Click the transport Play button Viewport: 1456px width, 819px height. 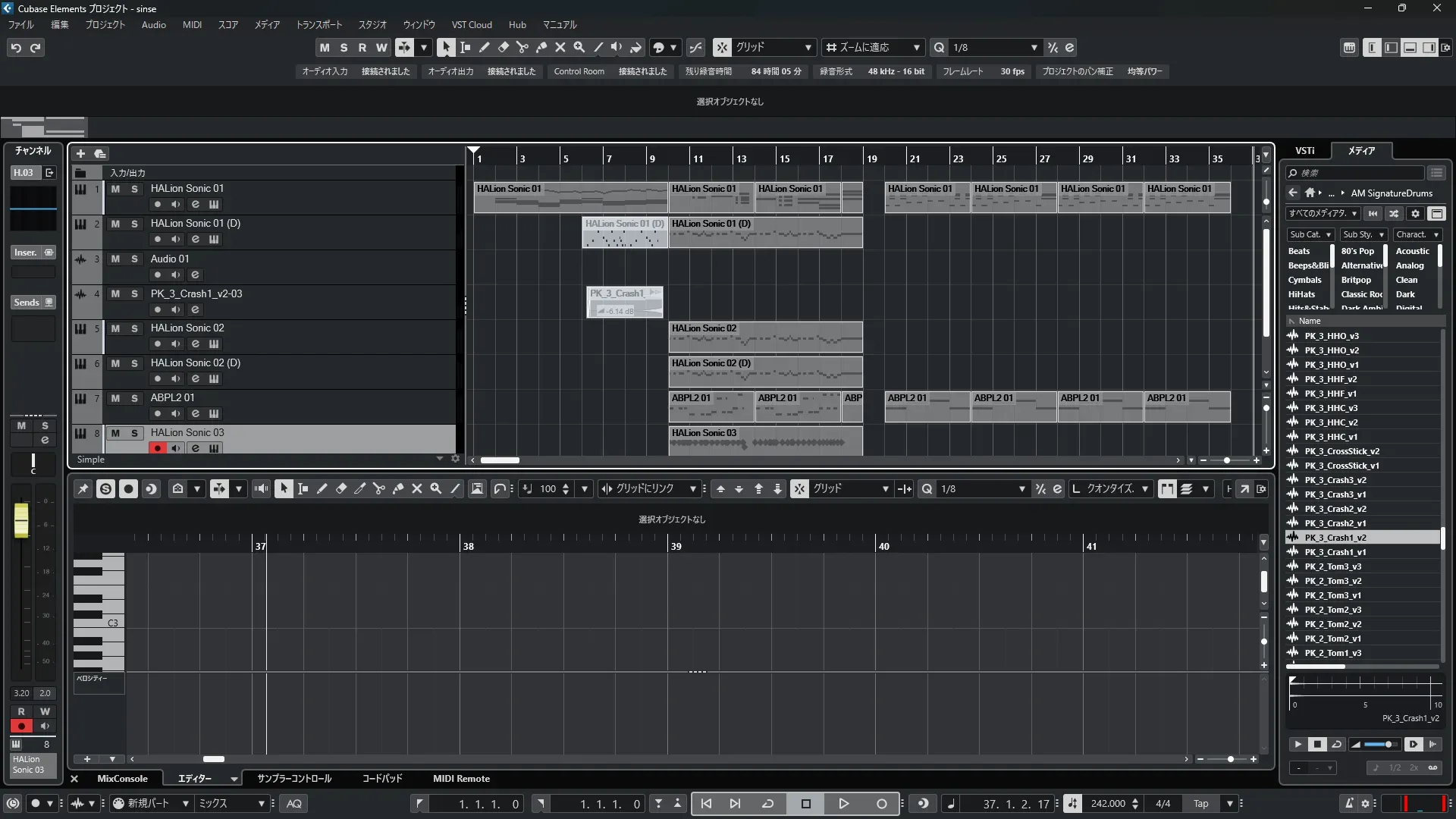(843, 804)
